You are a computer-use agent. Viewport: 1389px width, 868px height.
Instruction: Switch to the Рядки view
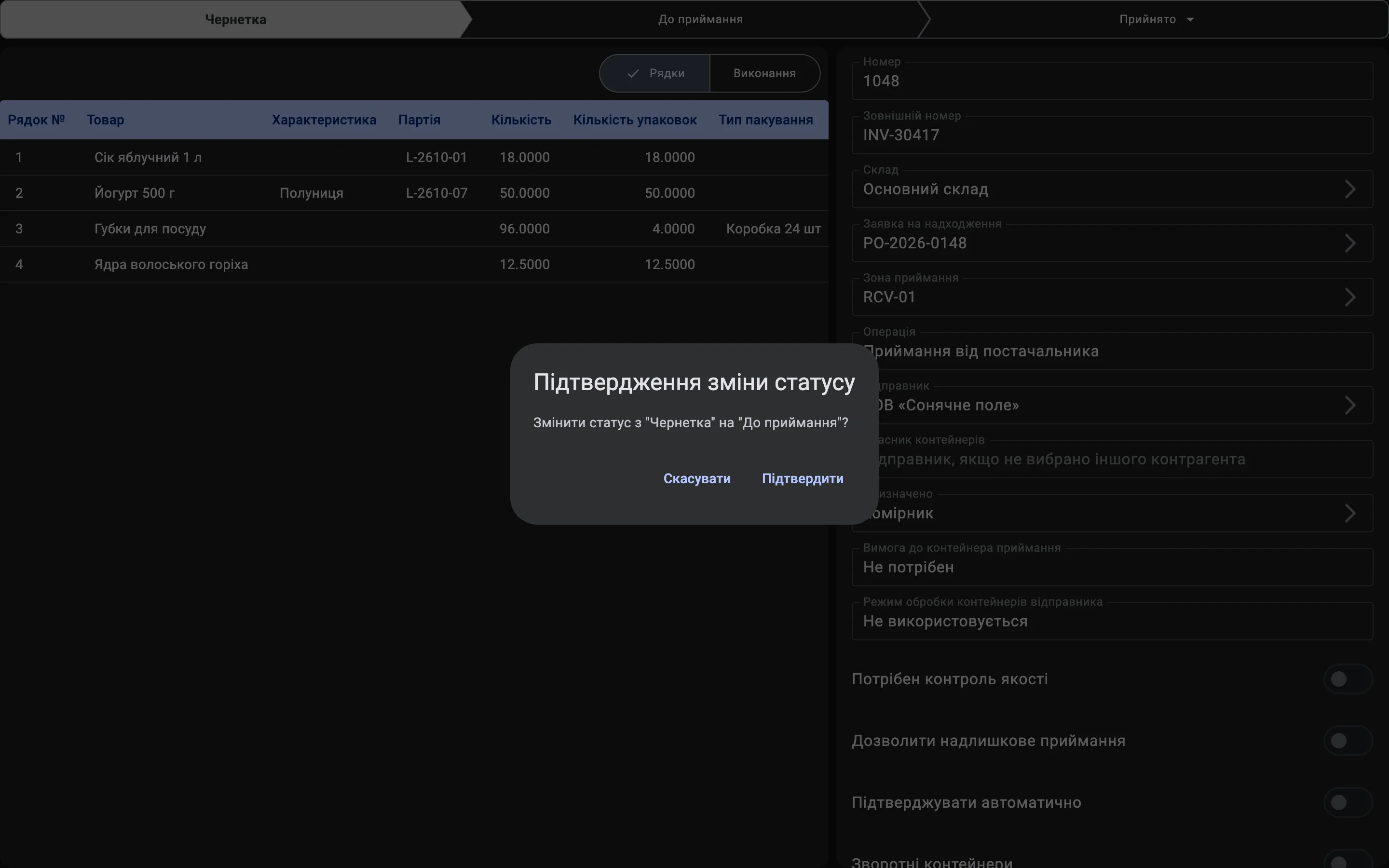[655, 73]
